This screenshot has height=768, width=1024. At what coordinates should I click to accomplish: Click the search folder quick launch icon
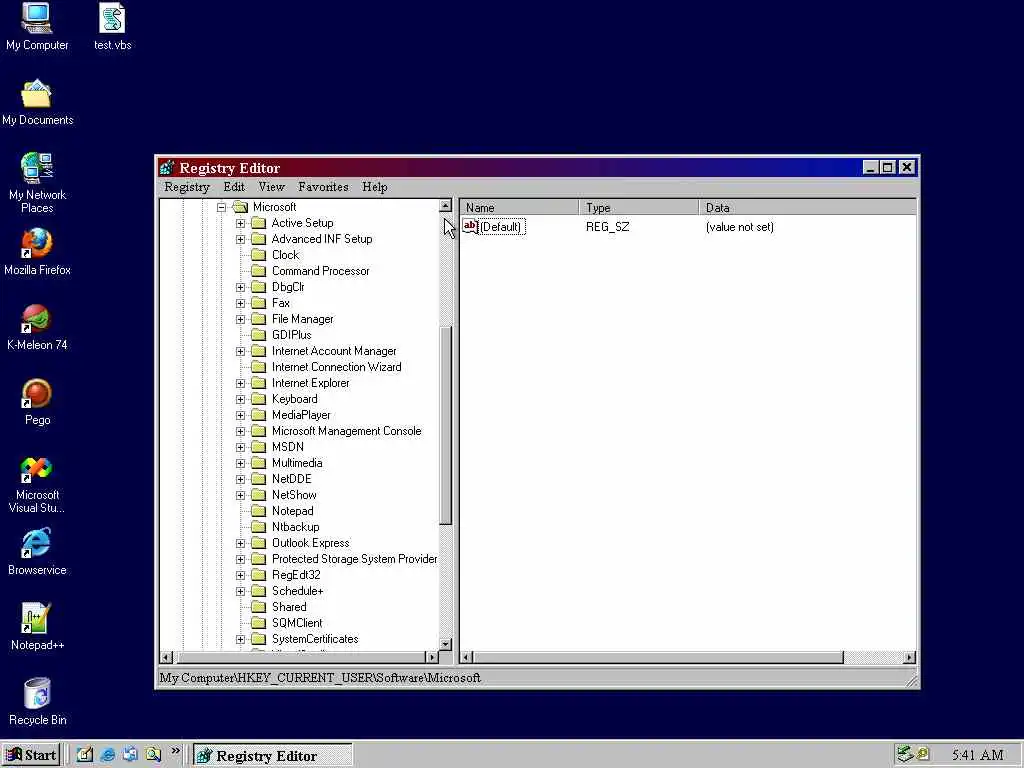point(153,755)
